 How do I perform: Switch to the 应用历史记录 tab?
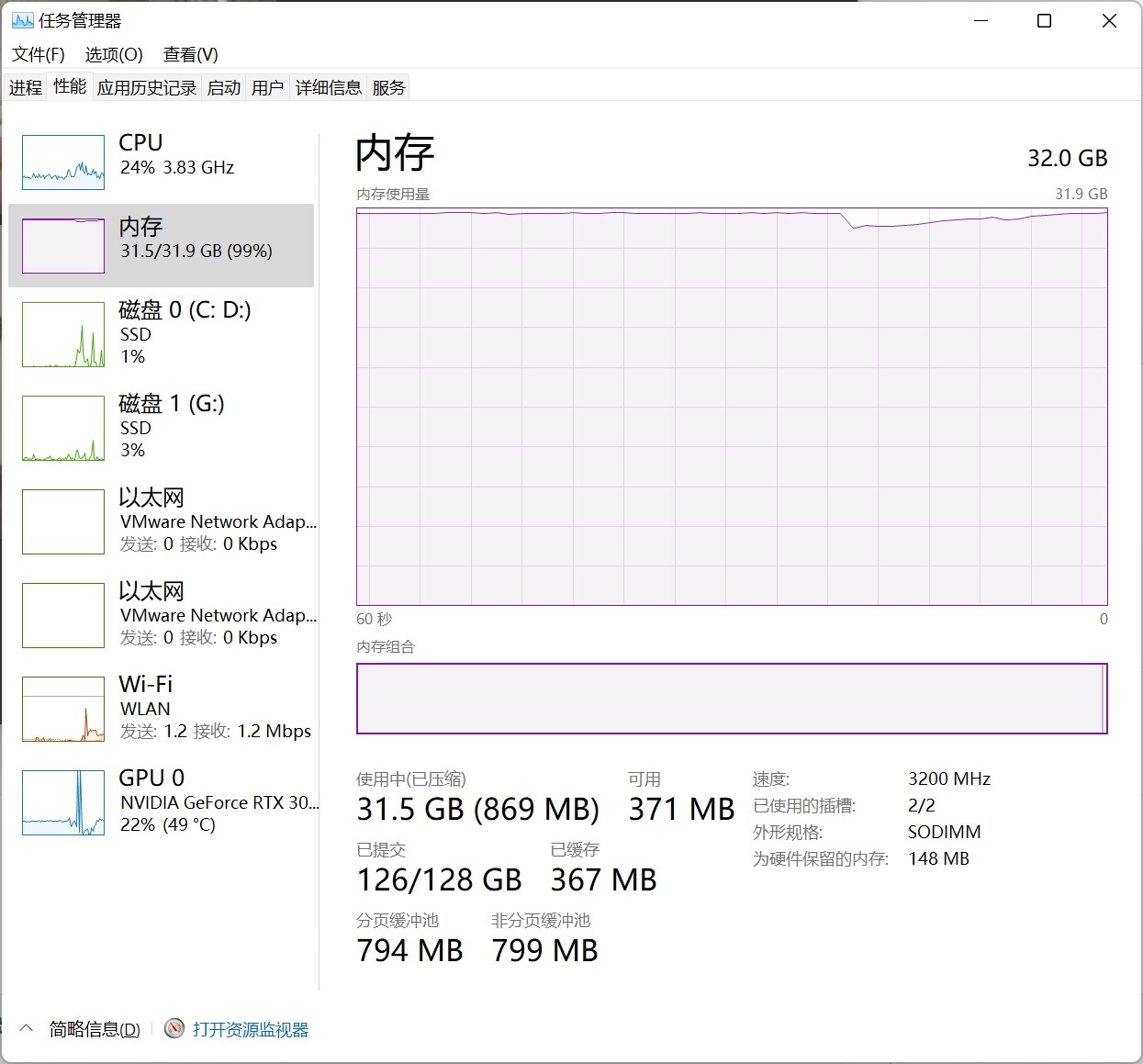click(x=147, y=87)
